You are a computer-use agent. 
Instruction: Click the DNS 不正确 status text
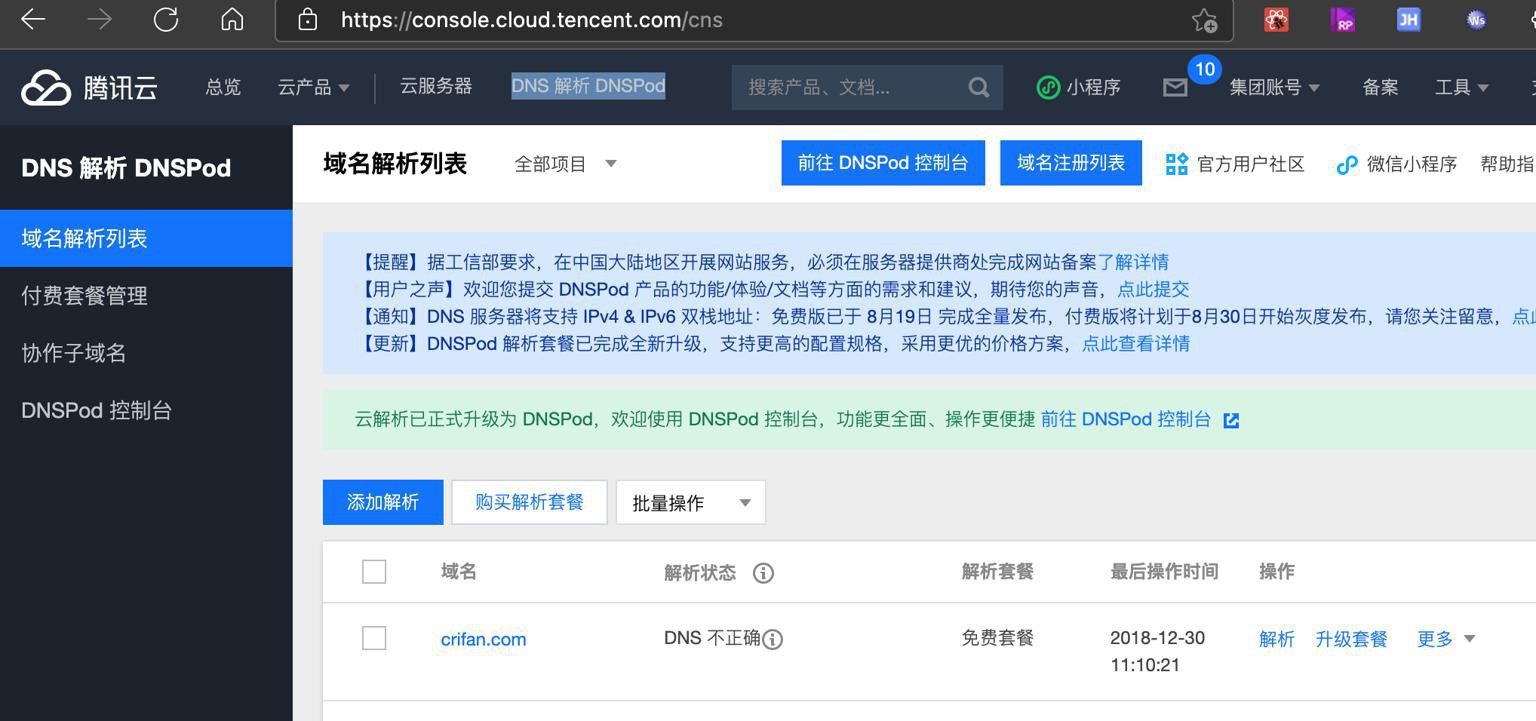(712, 638)
